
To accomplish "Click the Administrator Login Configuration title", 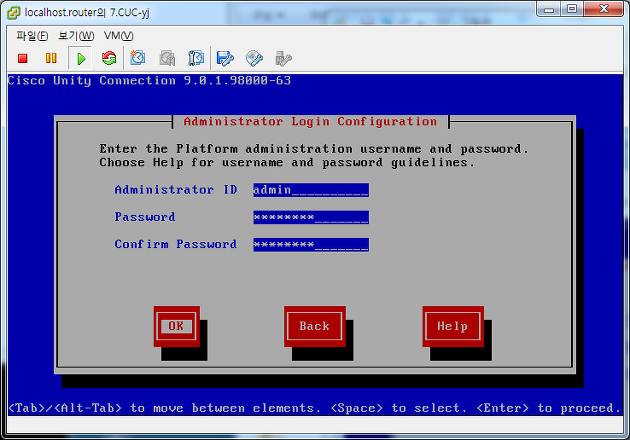I will click(x=310, y=121).
